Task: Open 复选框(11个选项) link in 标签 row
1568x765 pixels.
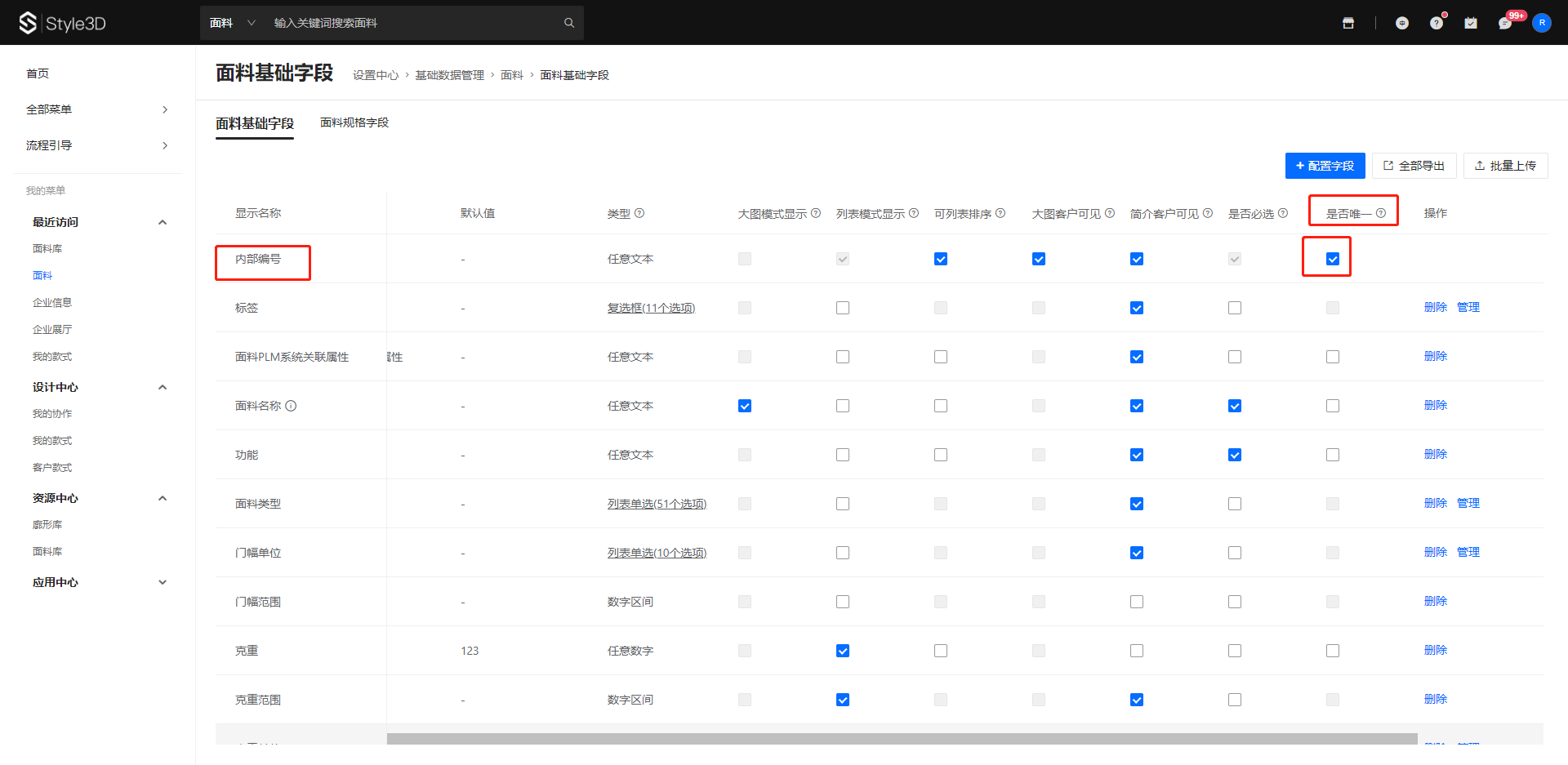Action: tap(651, 308)
